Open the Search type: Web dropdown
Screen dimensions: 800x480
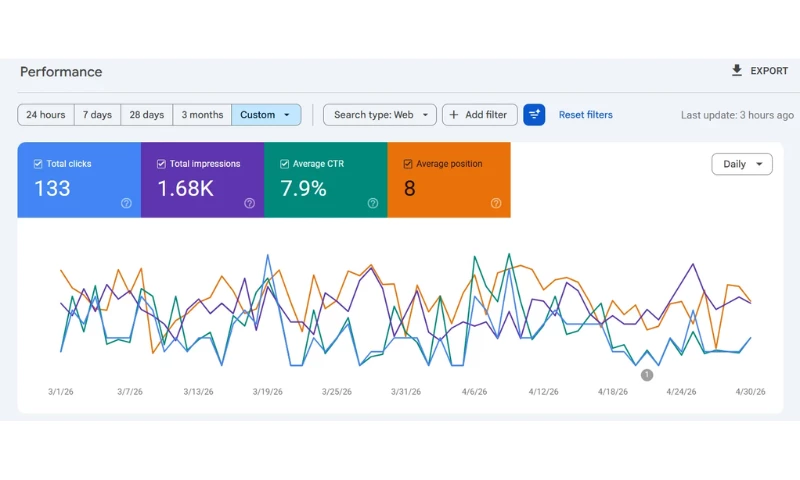click(x=380, y=115)
